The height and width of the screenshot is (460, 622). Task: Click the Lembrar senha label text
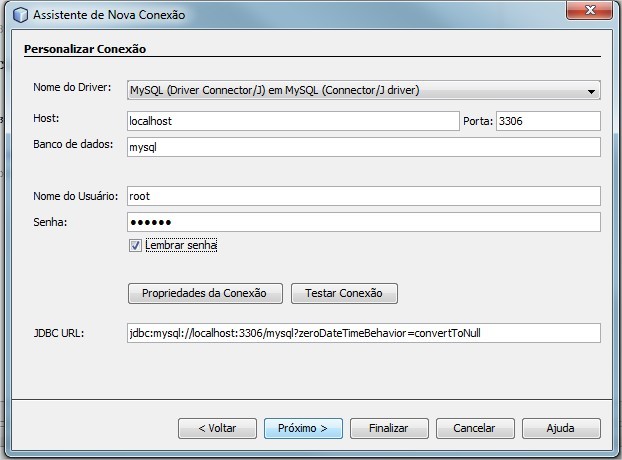181,245
